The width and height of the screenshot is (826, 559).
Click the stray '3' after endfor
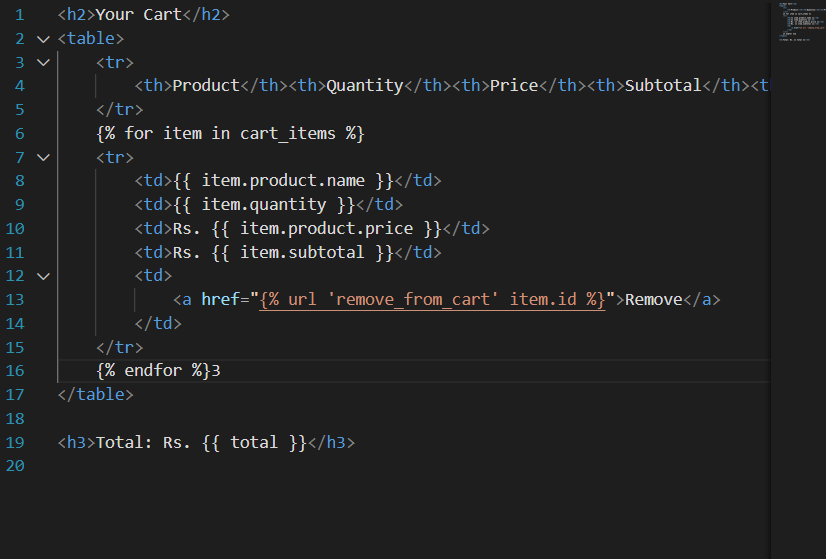click(215, 371)
